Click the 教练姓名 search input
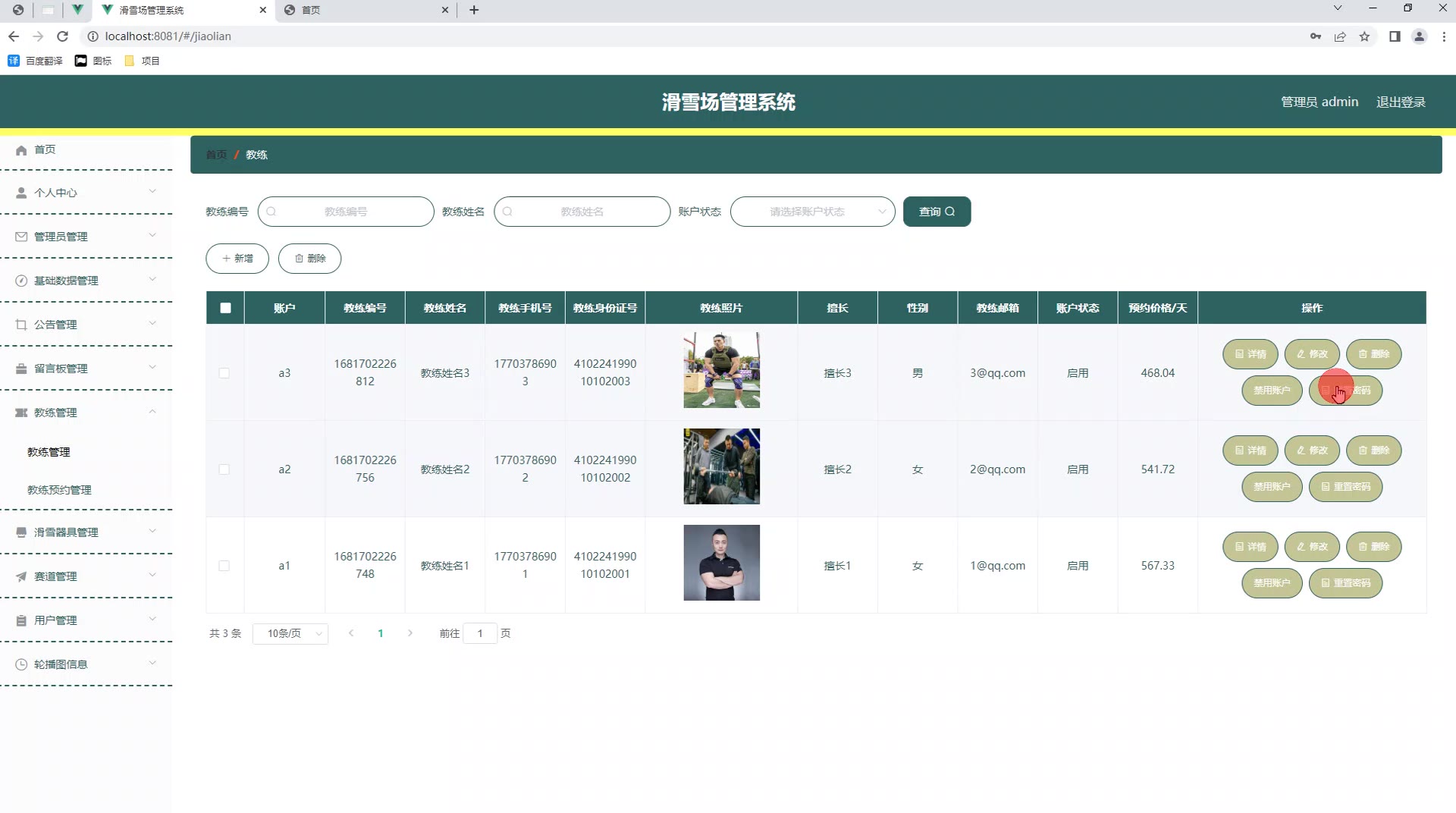The width and height of the screenshot is (1456, 813). click(x=582, y=212)
